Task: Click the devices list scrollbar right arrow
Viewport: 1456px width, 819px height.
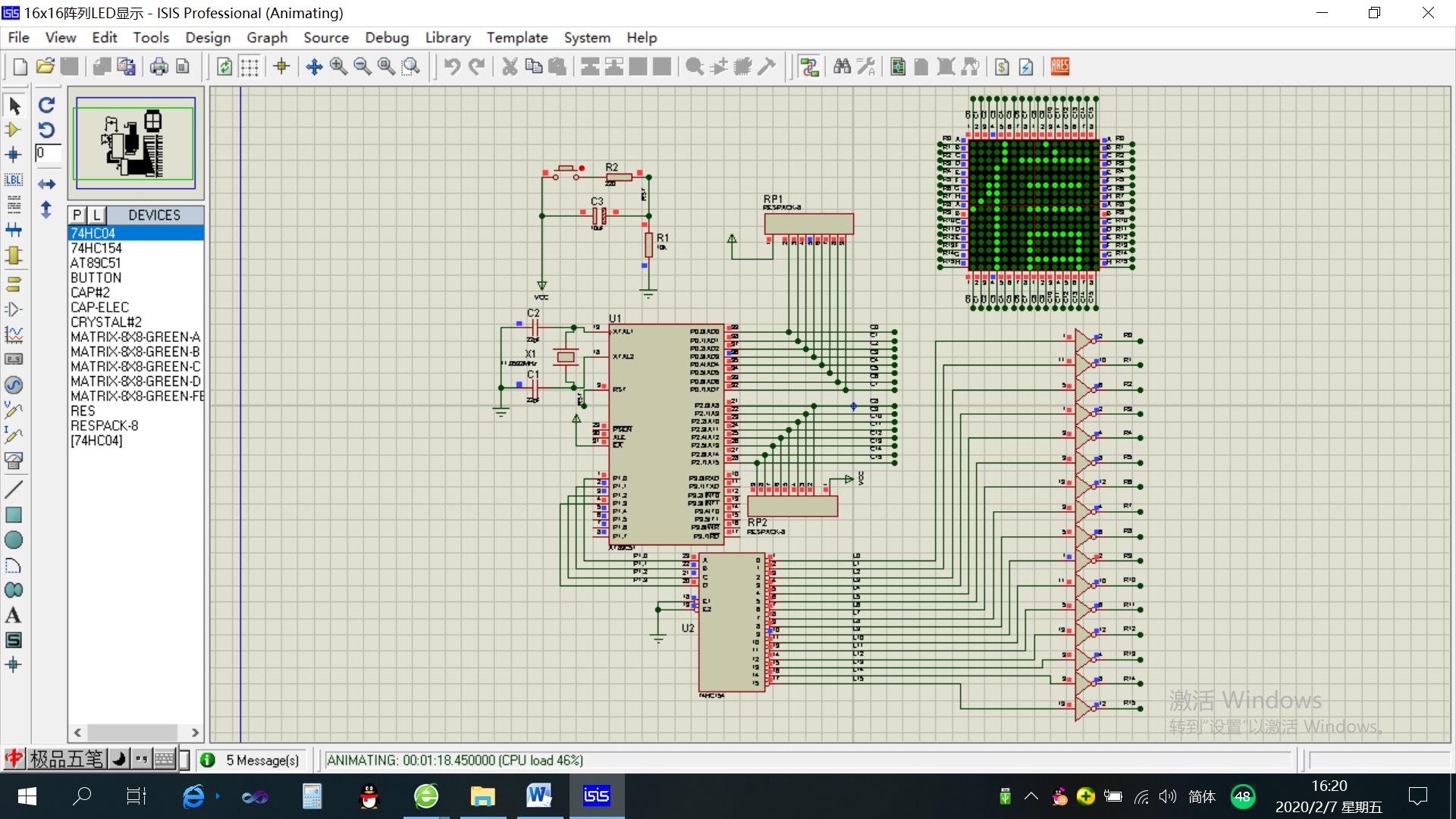Action: (195, 733)
